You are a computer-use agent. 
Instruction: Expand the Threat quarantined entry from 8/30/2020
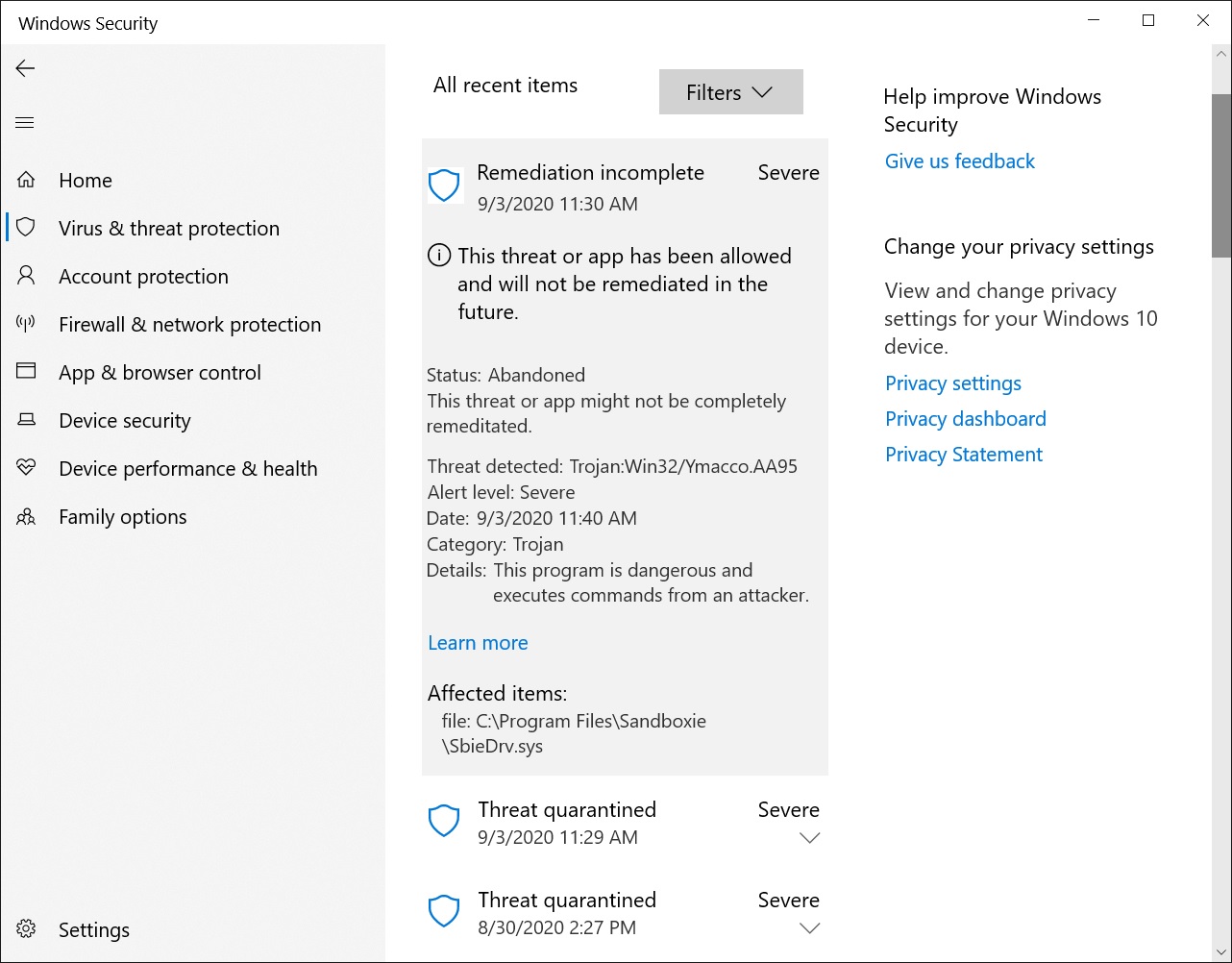(x=810, y=928)
